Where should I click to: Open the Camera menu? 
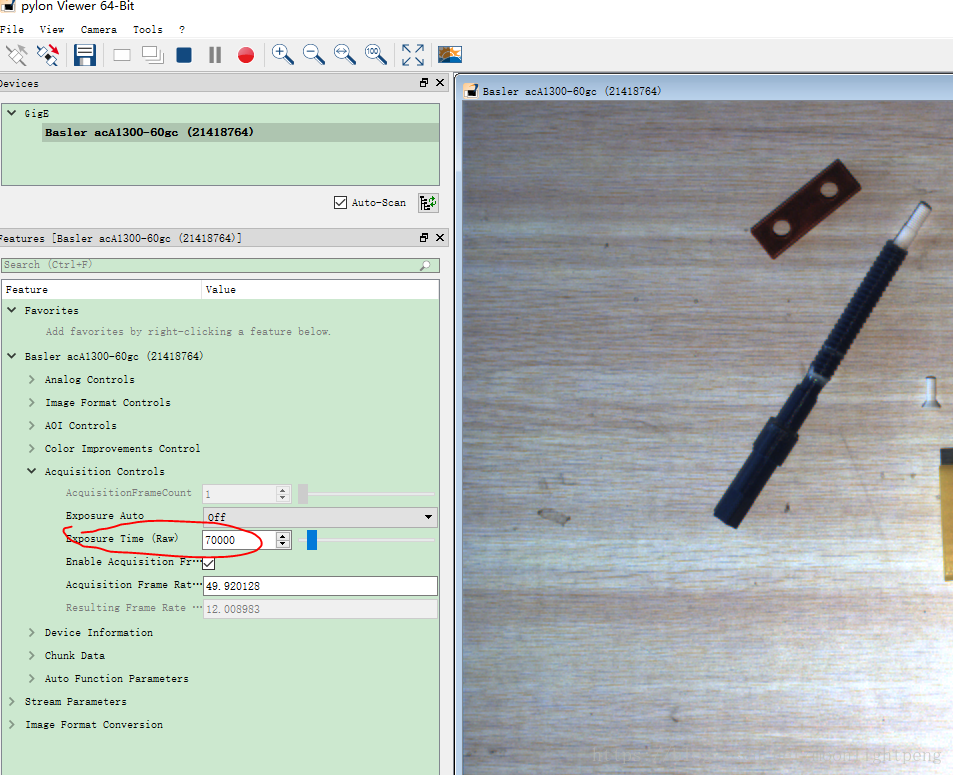tap(98, 29)
